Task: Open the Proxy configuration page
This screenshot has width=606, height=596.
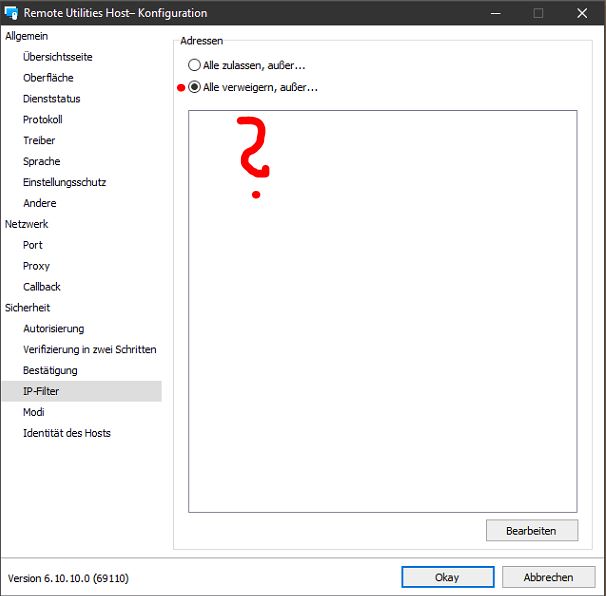Action: pos(36,266)
